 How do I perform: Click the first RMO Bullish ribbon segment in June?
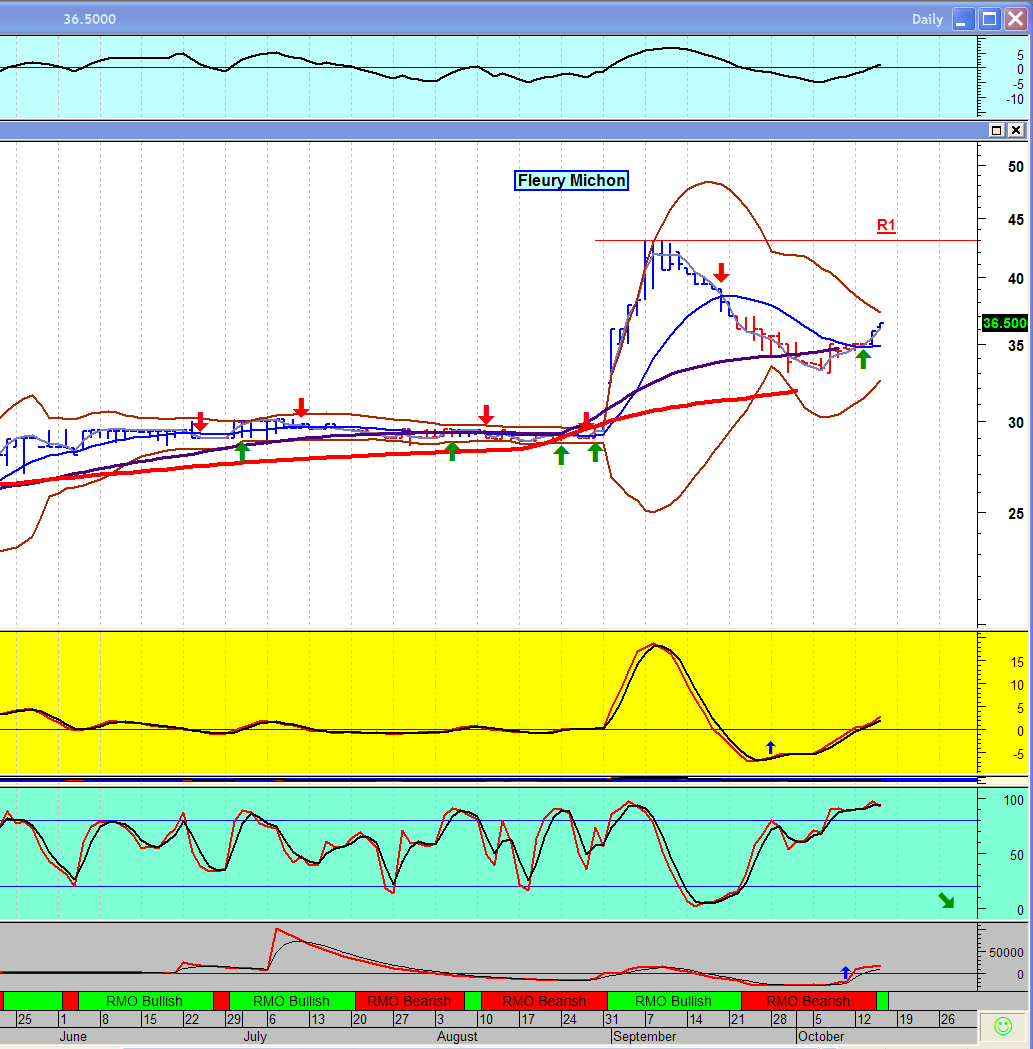(x=145, y=1001)
